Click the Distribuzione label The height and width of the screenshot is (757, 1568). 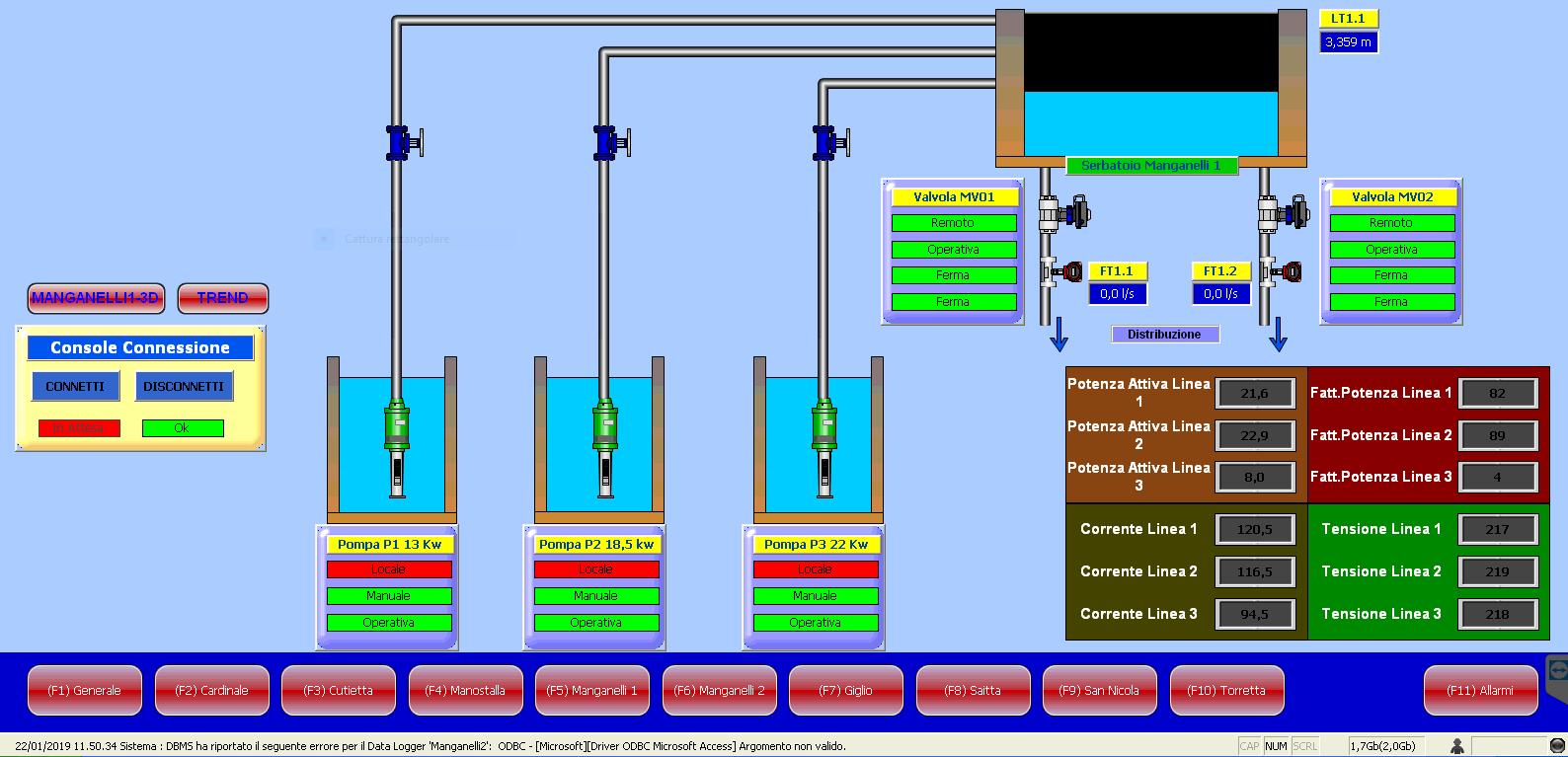coord(1165,335)
